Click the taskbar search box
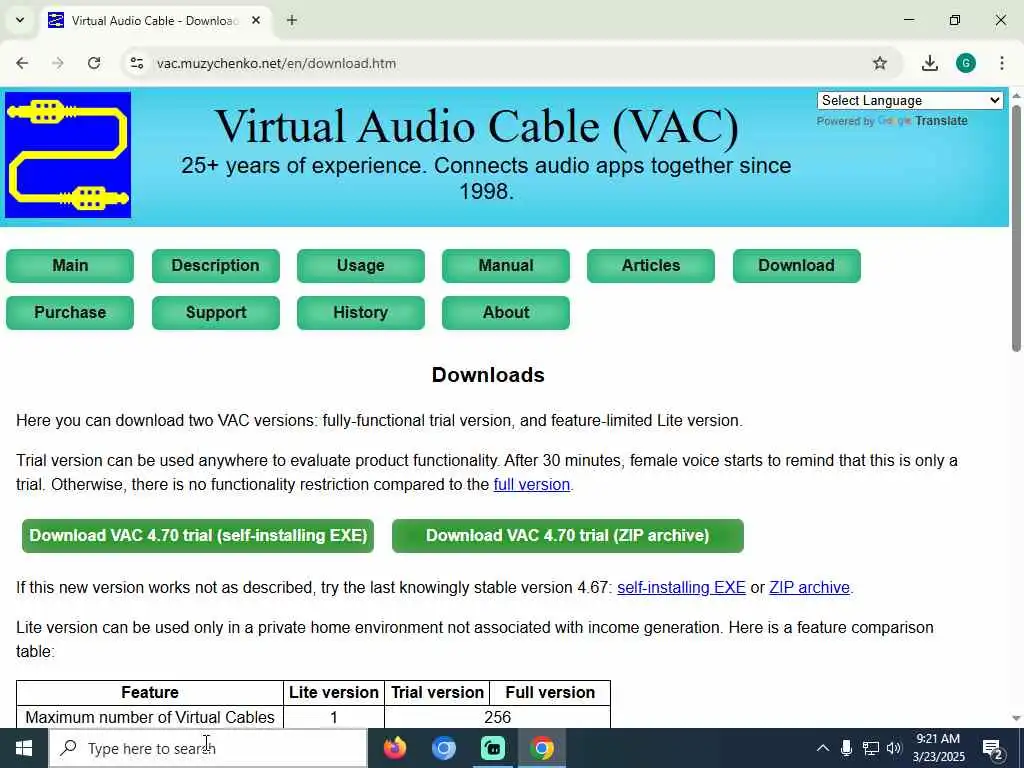 208,748
